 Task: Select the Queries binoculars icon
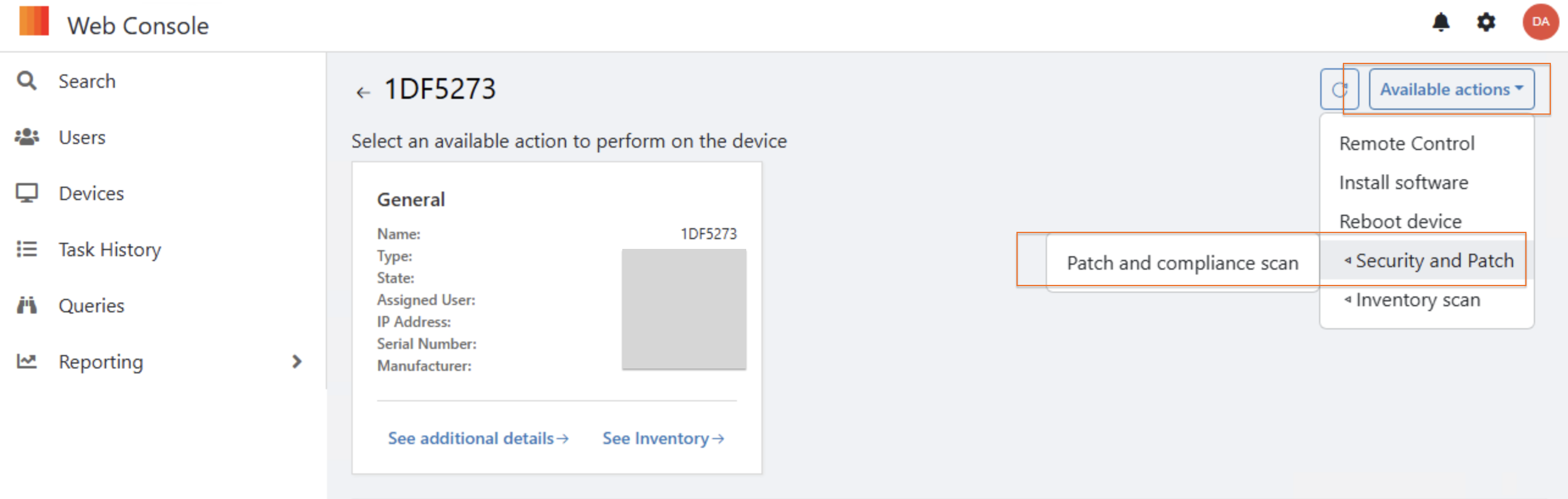click(27, 305)
